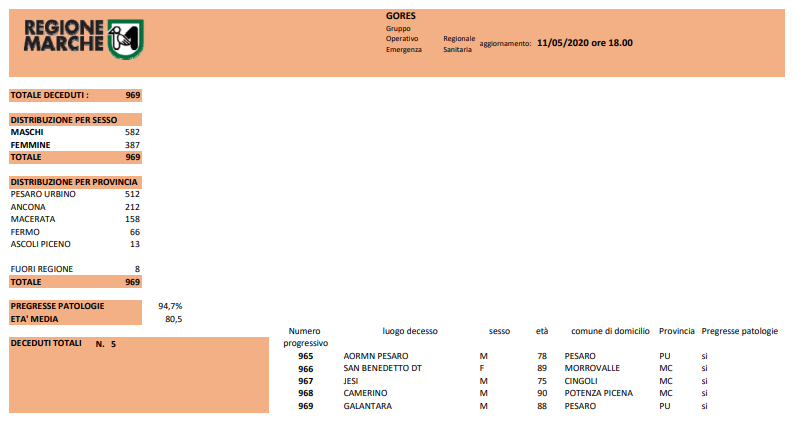Click the age 75 in row 967
This screenshot has width=795, height=438.
coord(542,381)
